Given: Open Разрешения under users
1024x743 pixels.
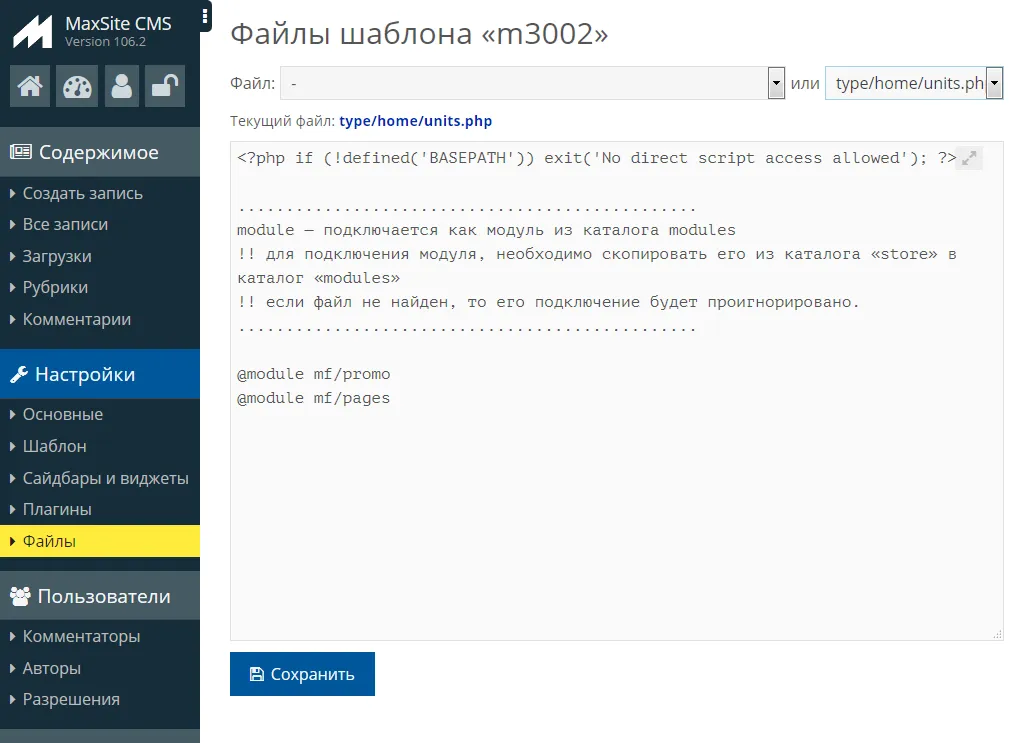Looking at the screenshot, I should tap(71, 700).
